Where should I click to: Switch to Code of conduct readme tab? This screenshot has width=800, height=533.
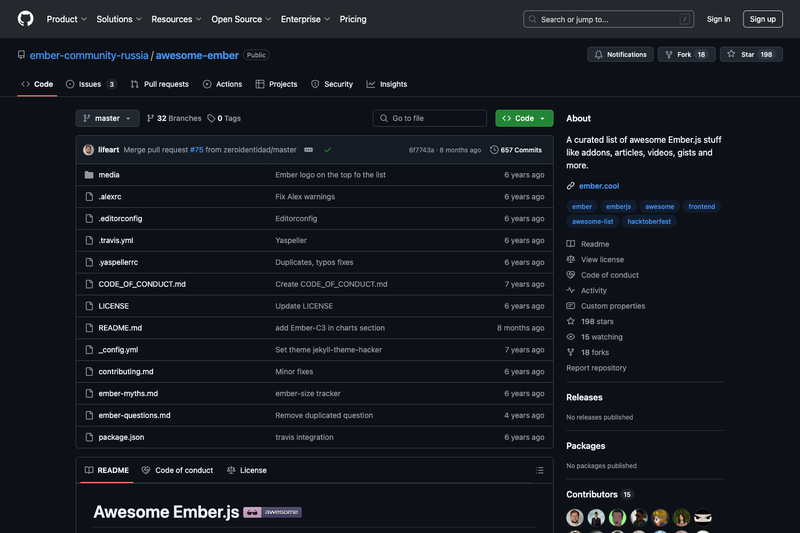click(178, 470)
